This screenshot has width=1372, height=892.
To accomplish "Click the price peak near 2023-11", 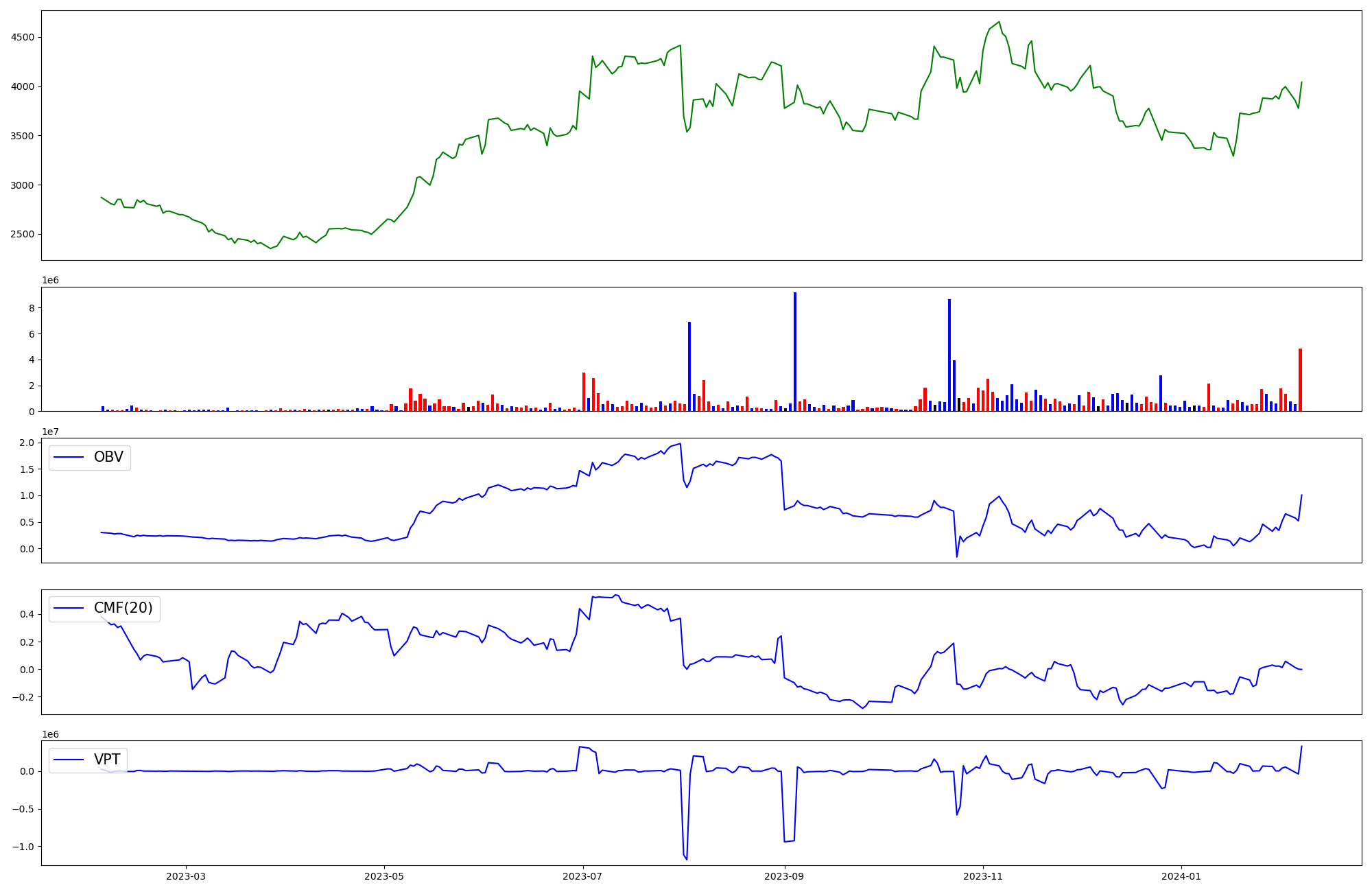I will [x=999, y=23].
